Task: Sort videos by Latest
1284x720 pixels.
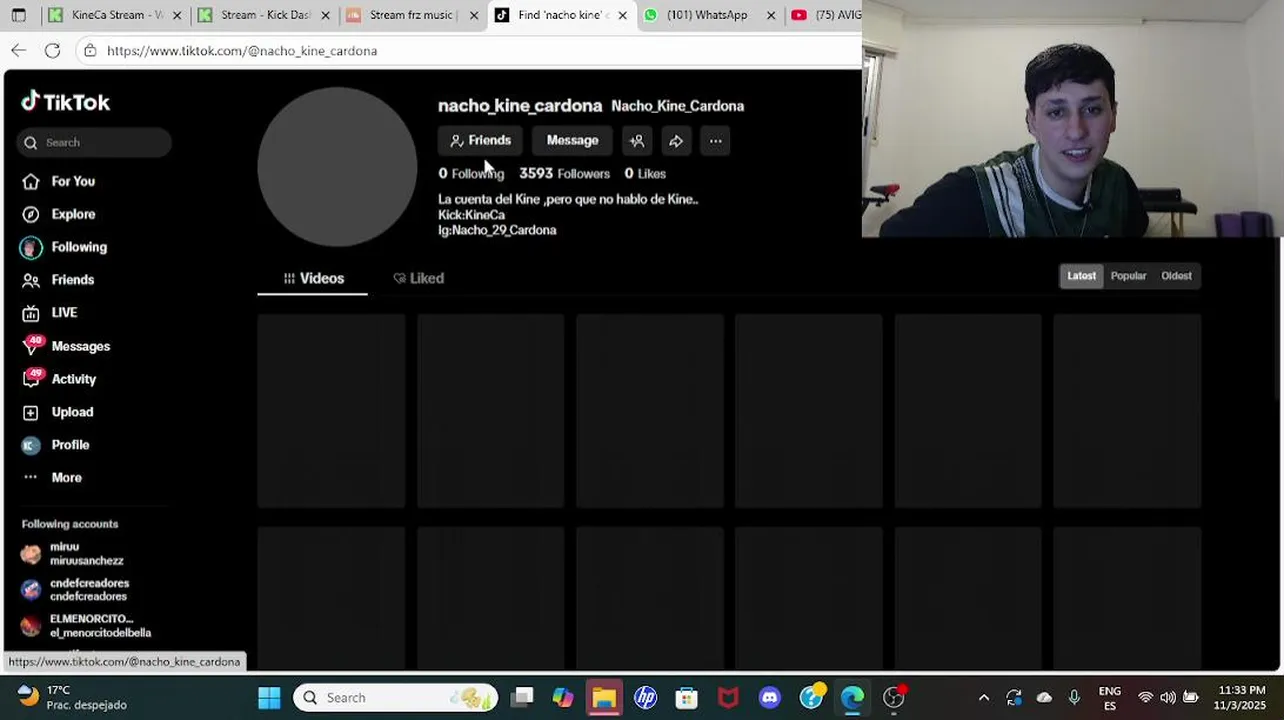Action: 1081,276
